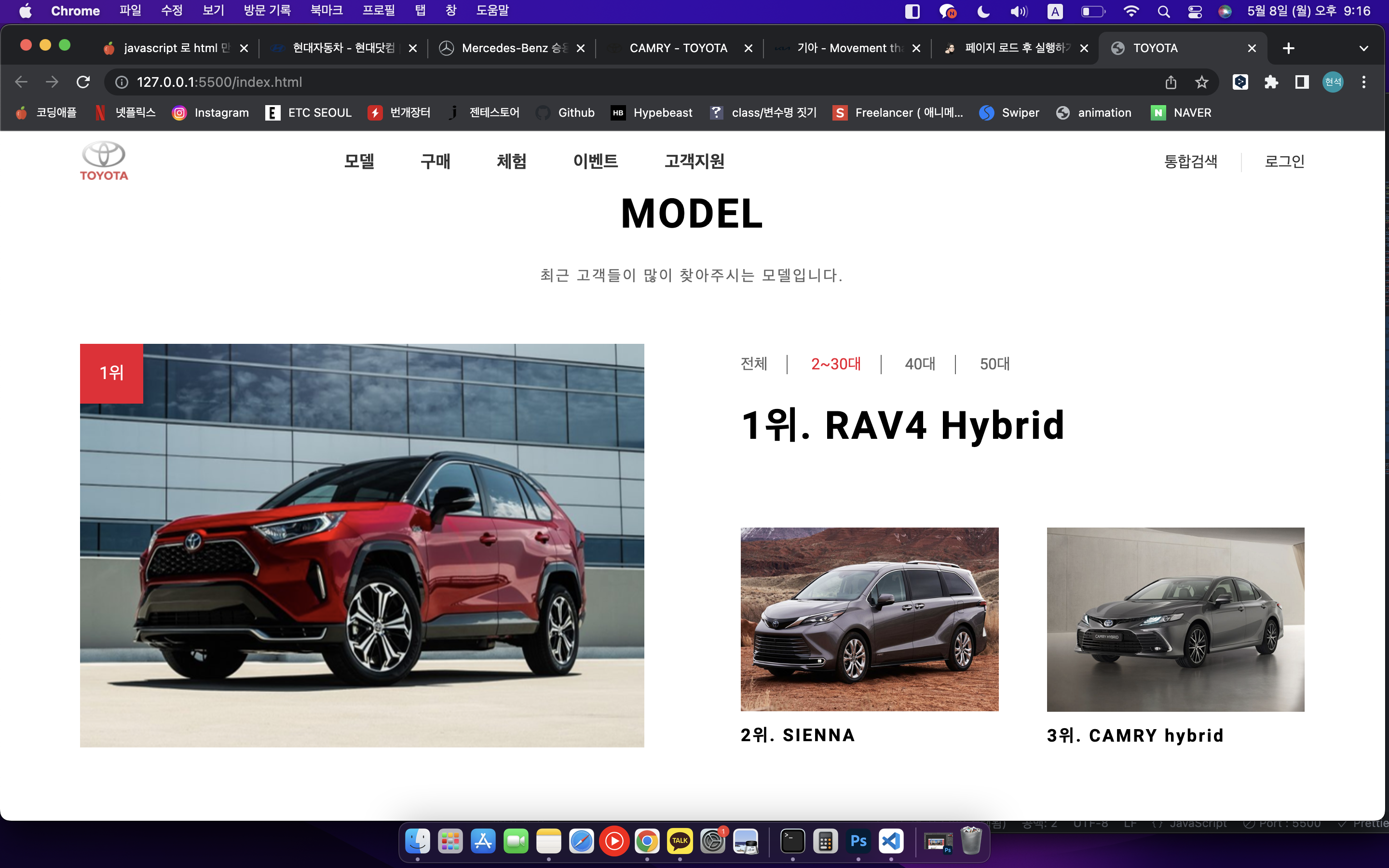Click the 1위. RAV4 Hybrid heading

[903, 425]
